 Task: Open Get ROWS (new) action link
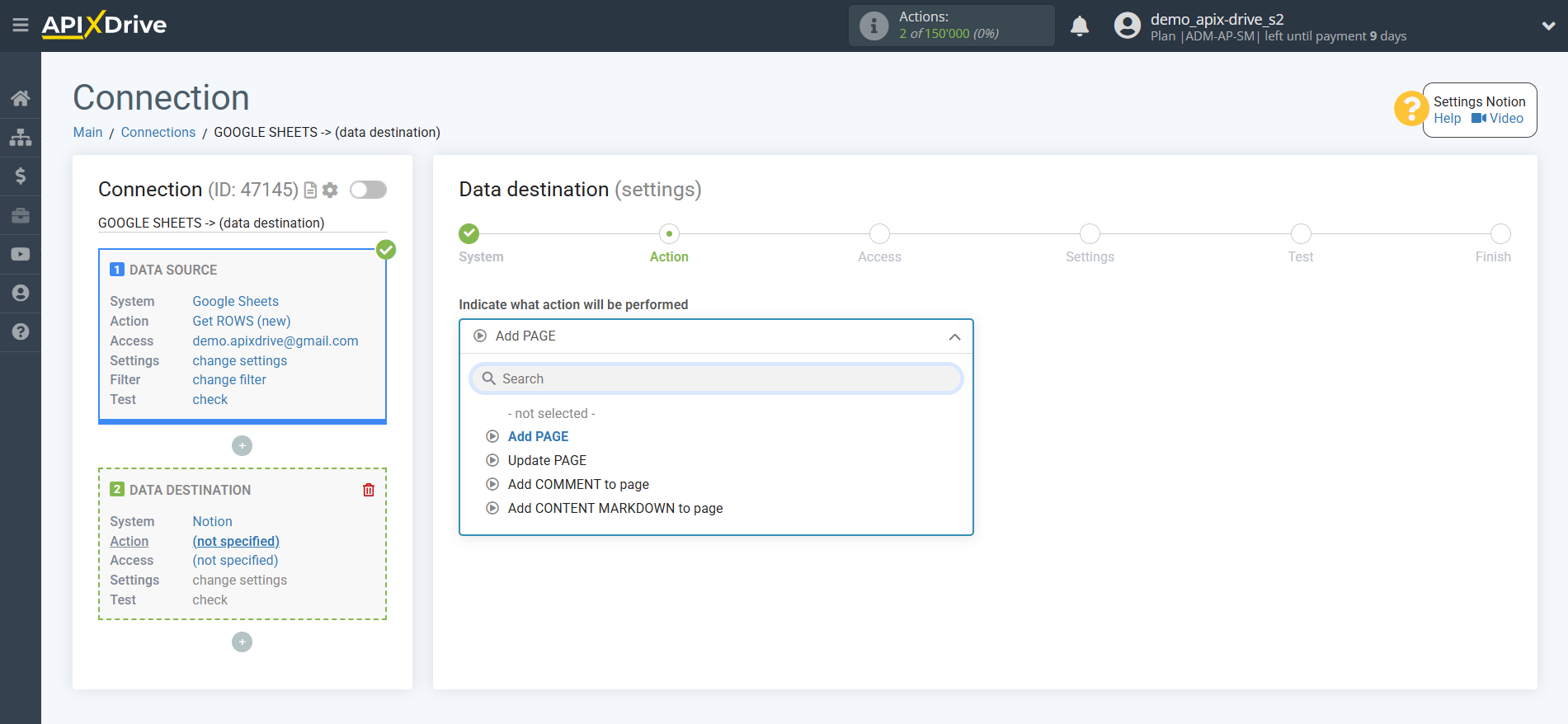(x=242, y=322)
